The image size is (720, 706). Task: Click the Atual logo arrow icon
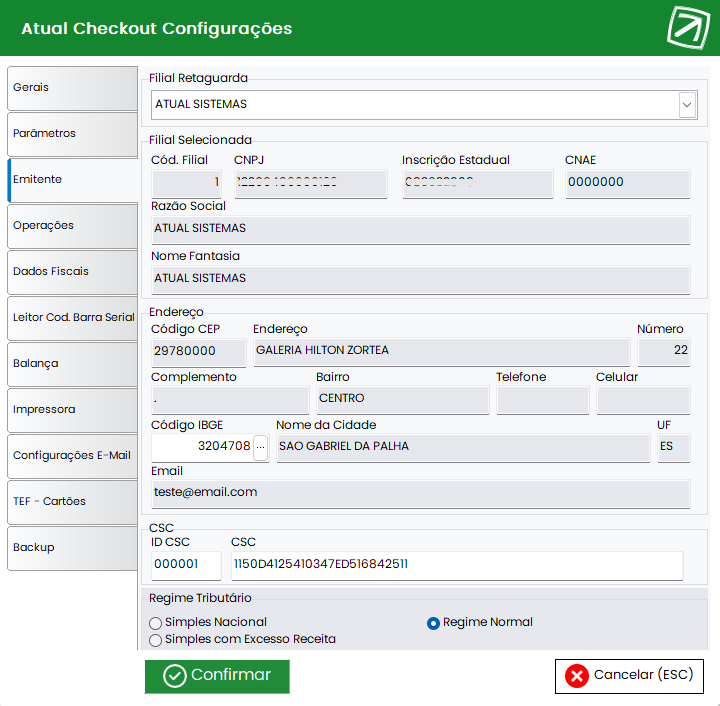[688, 27]
